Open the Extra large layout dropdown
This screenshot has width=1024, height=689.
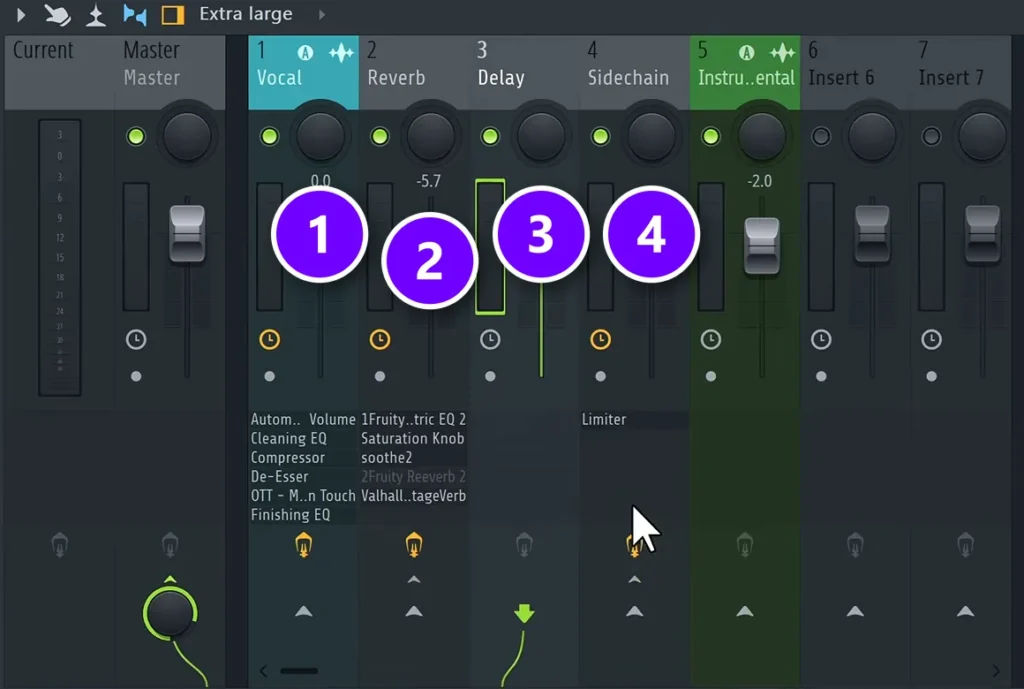click(246, 14)
